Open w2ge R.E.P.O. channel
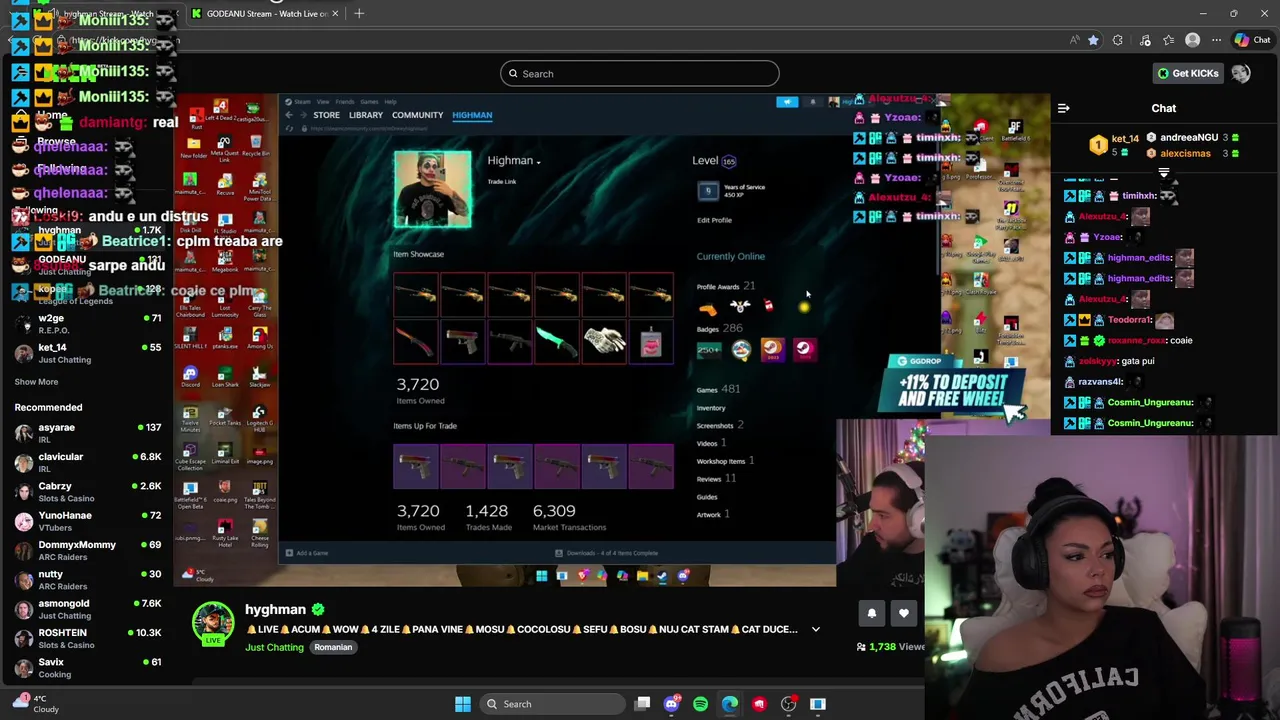 pyautogui.click(x=88, y=323)
